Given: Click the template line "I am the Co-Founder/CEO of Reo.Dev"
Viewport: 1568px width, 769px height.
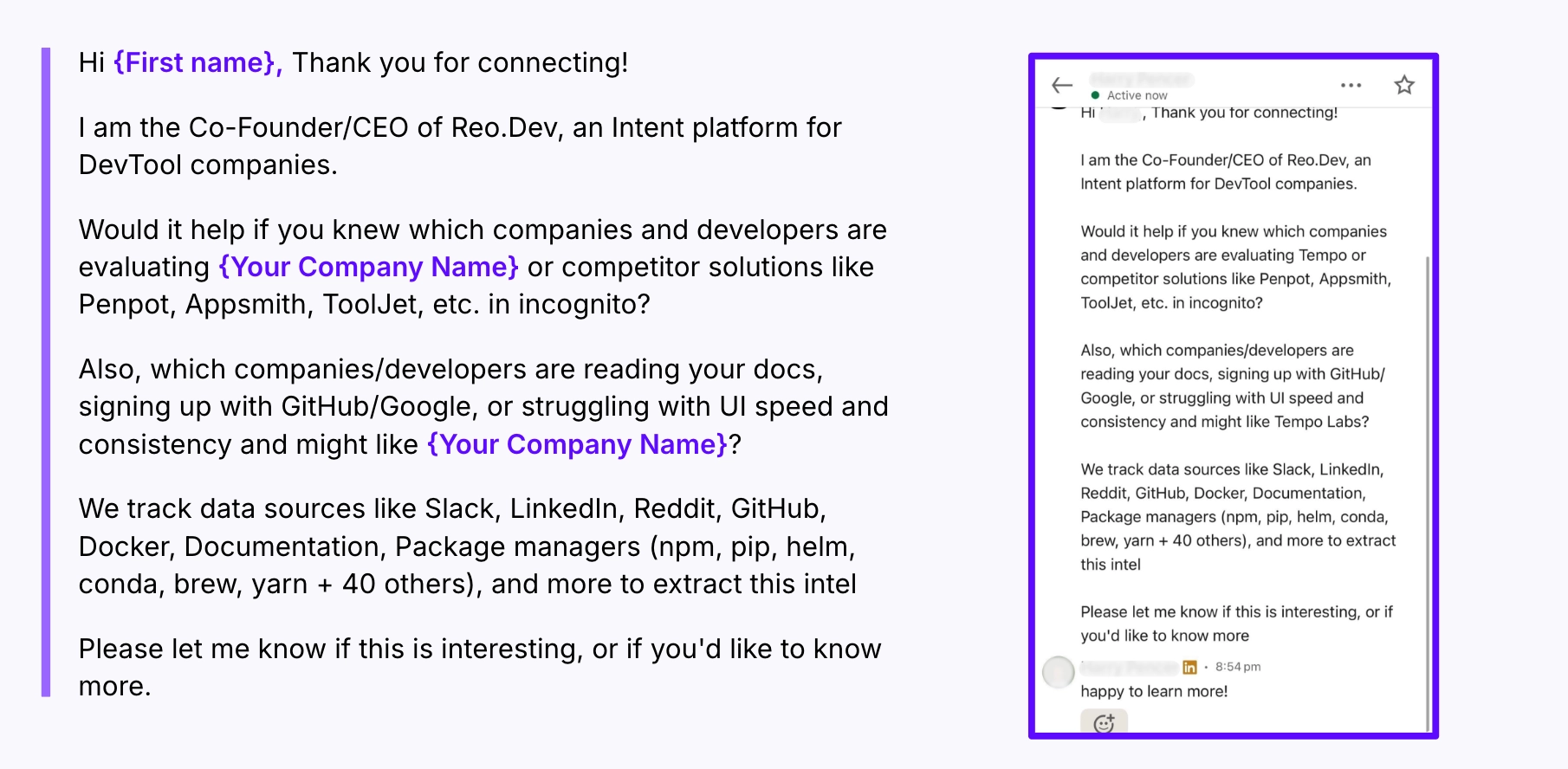Looking at the screenshot, I should point(460,145).
